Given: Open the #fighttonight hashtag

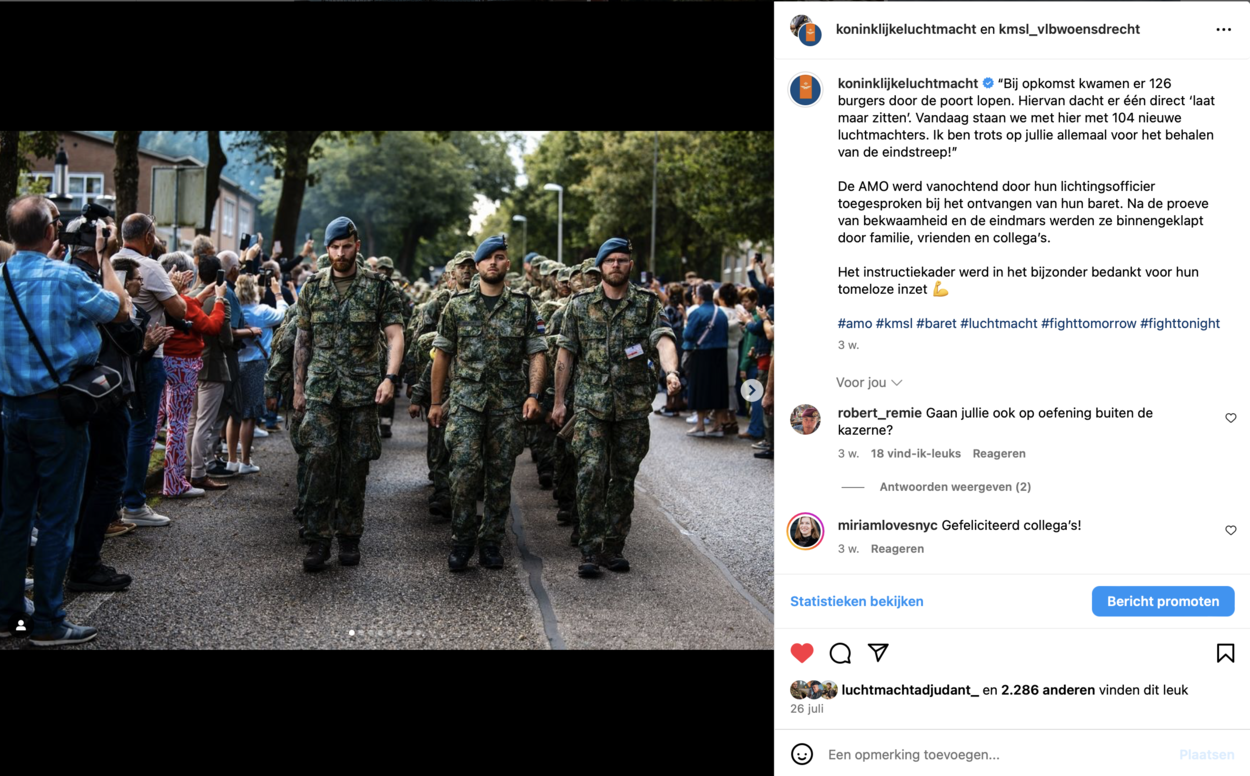Looking at the screenshot, I should point(1180,323).
